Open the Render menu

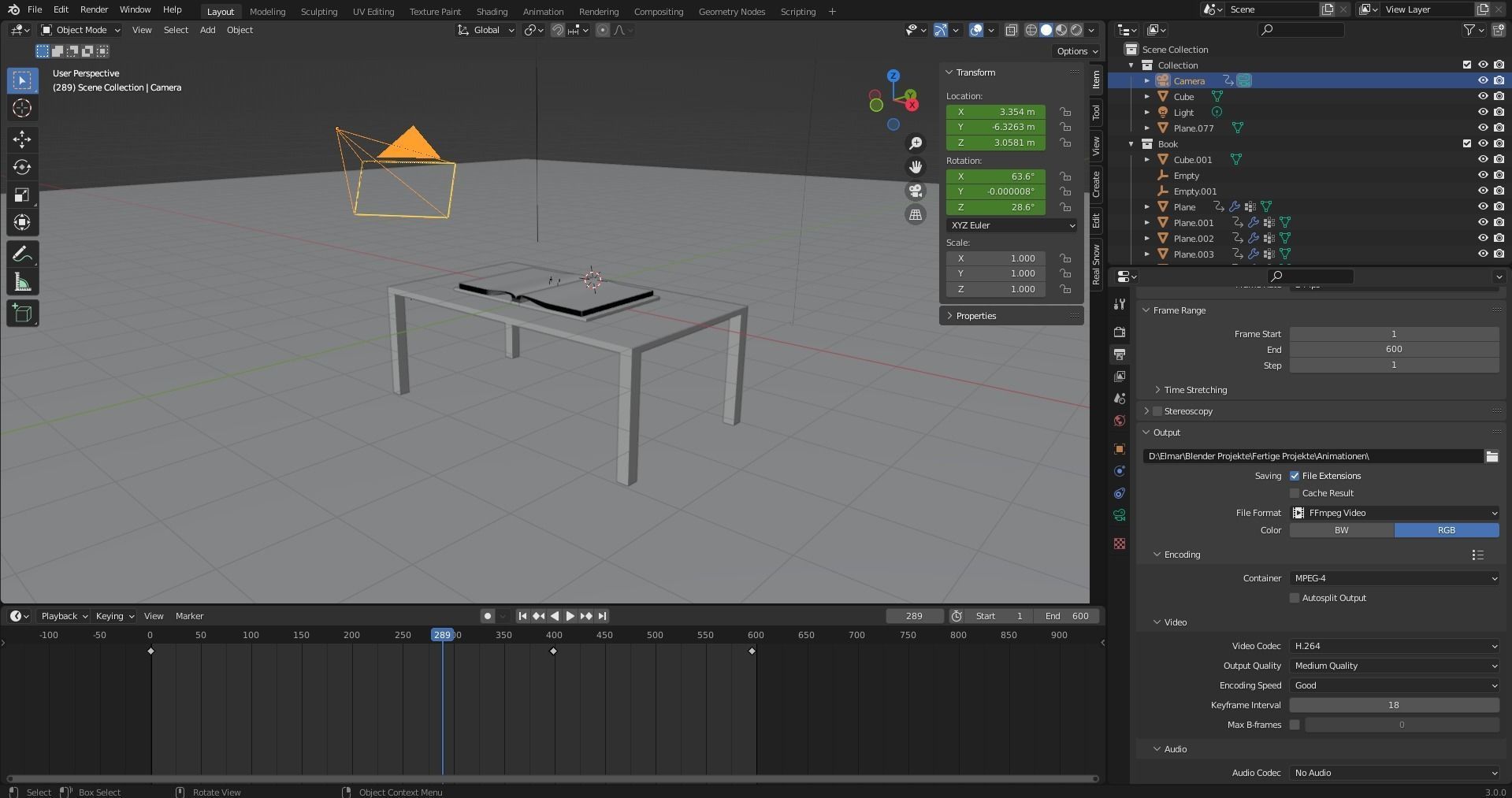(94, 9)
